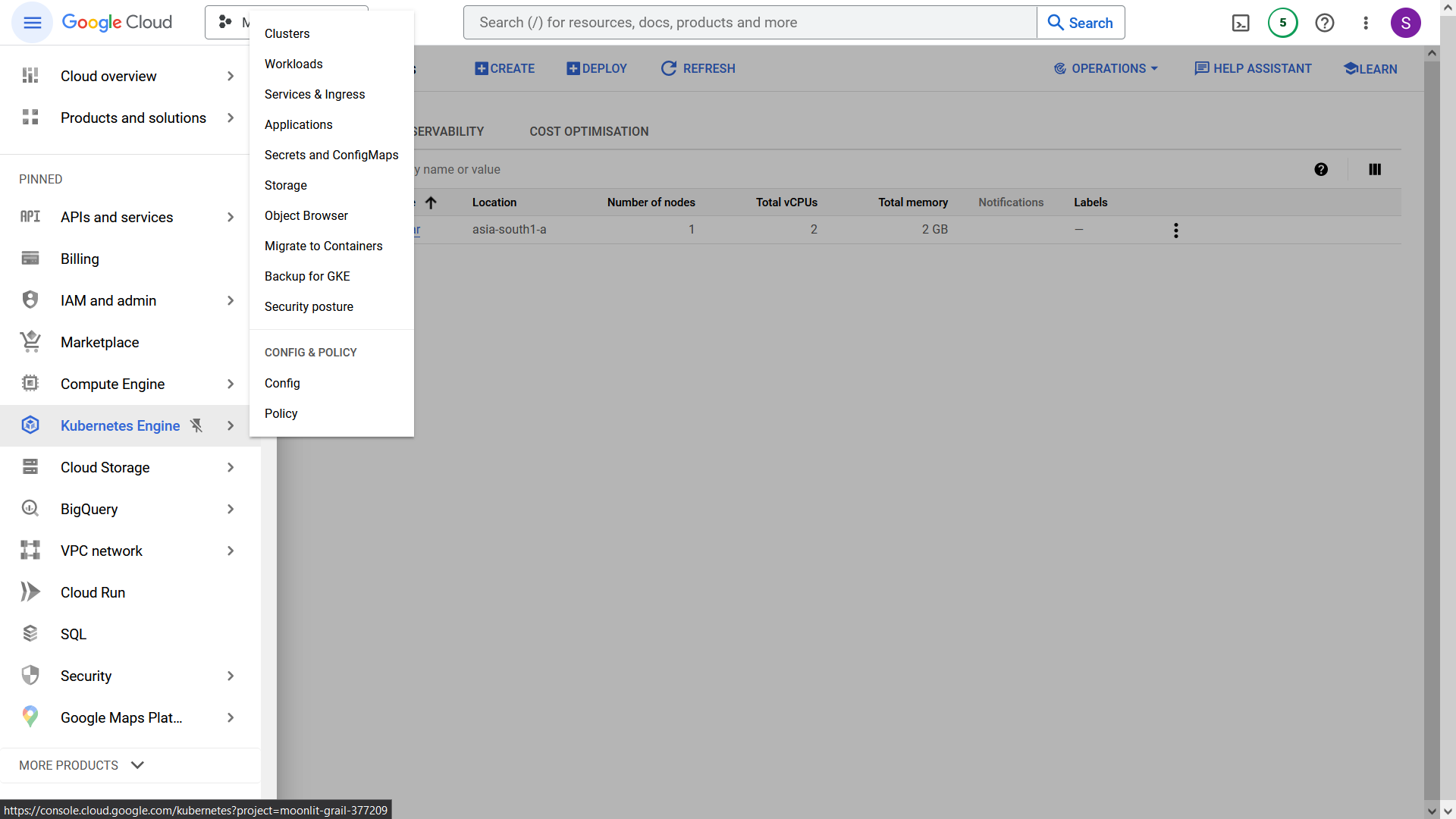Image resolution: width=1456 pixels, height=819 pixels.
Task: Open notifications badge showing 5
Action: tap(1283, 23)
